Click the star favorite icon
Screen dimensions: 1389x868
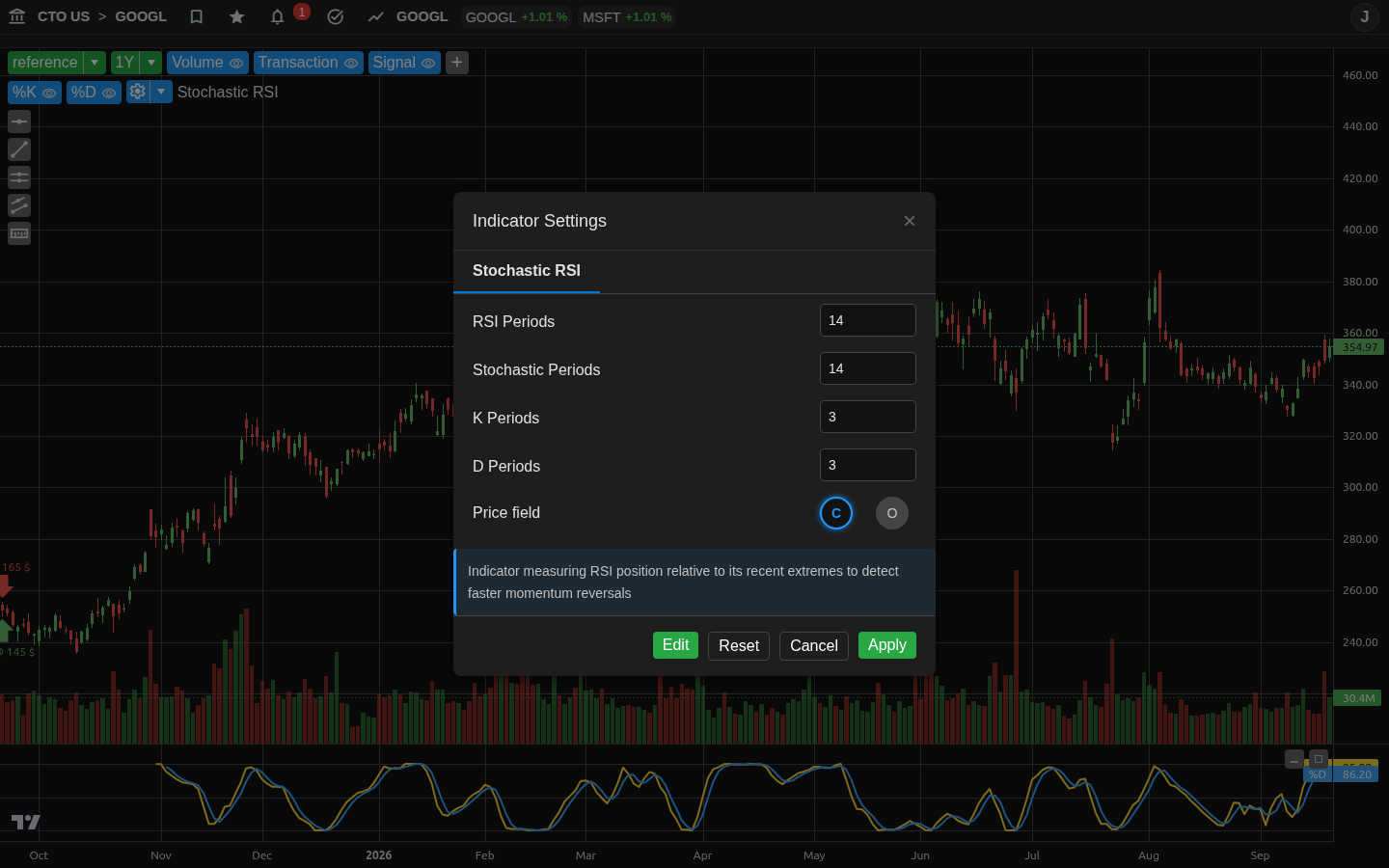tap(237, 16)
